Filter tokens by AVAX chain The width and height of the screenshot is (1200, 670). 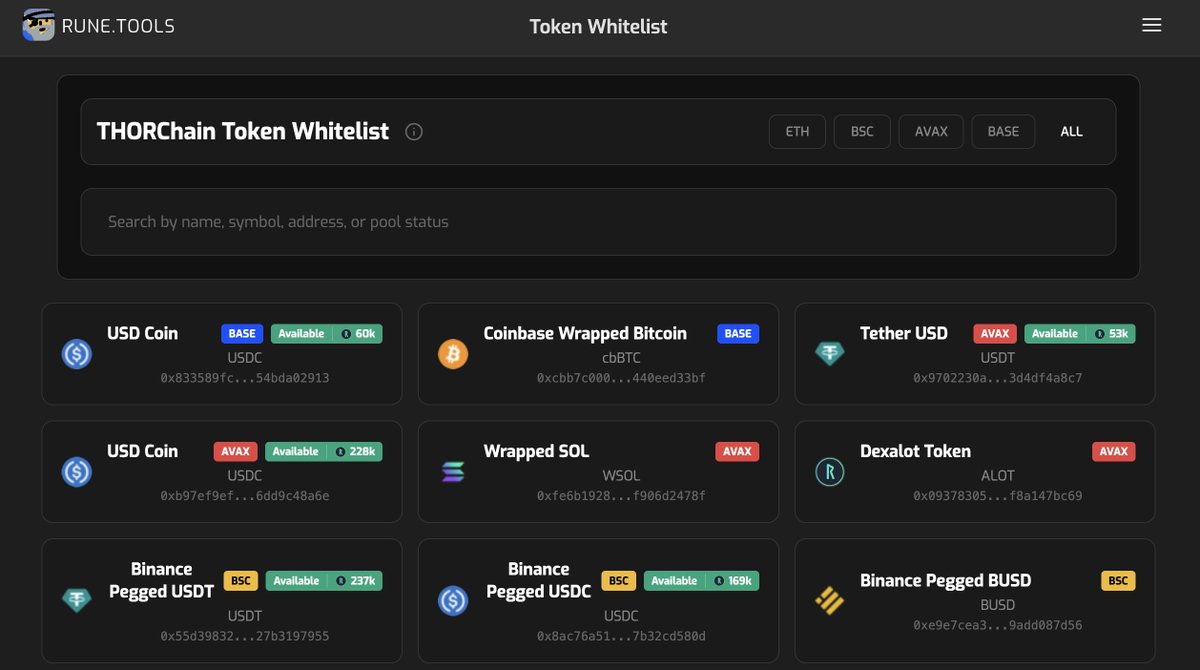[931, 132]
